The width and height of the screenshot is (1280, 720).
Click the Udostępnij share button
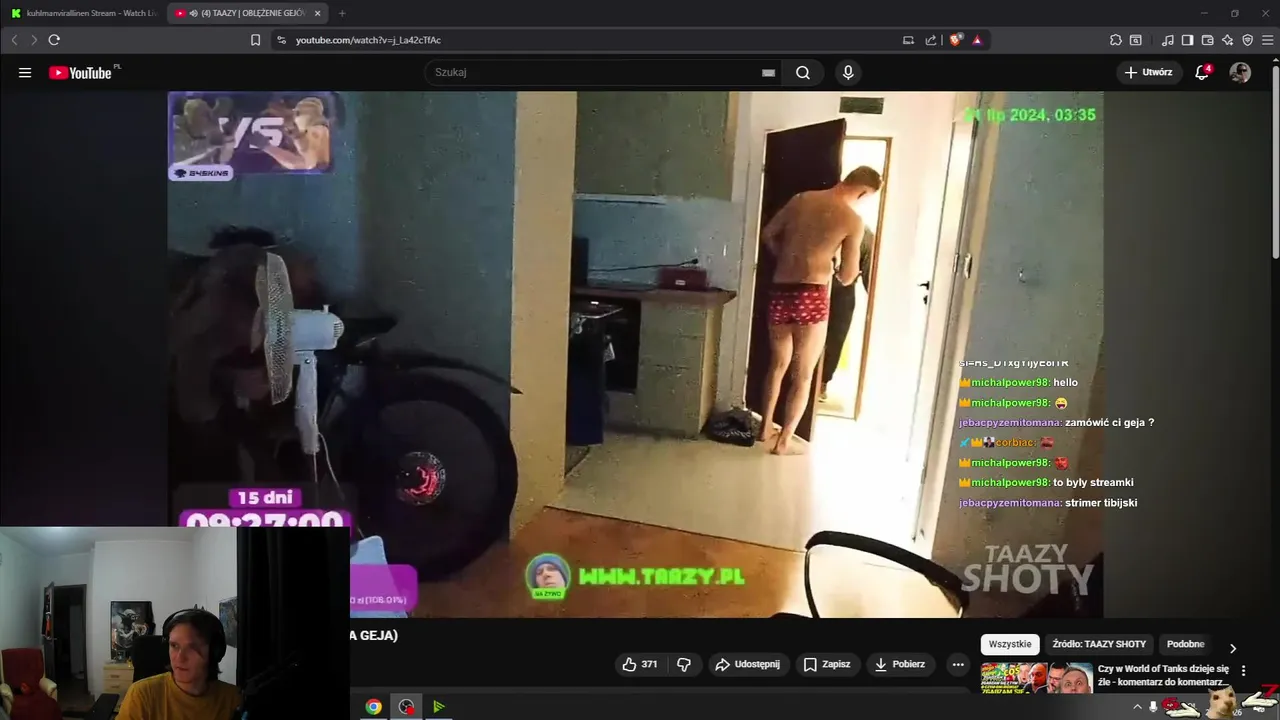(x=747, y=664)
